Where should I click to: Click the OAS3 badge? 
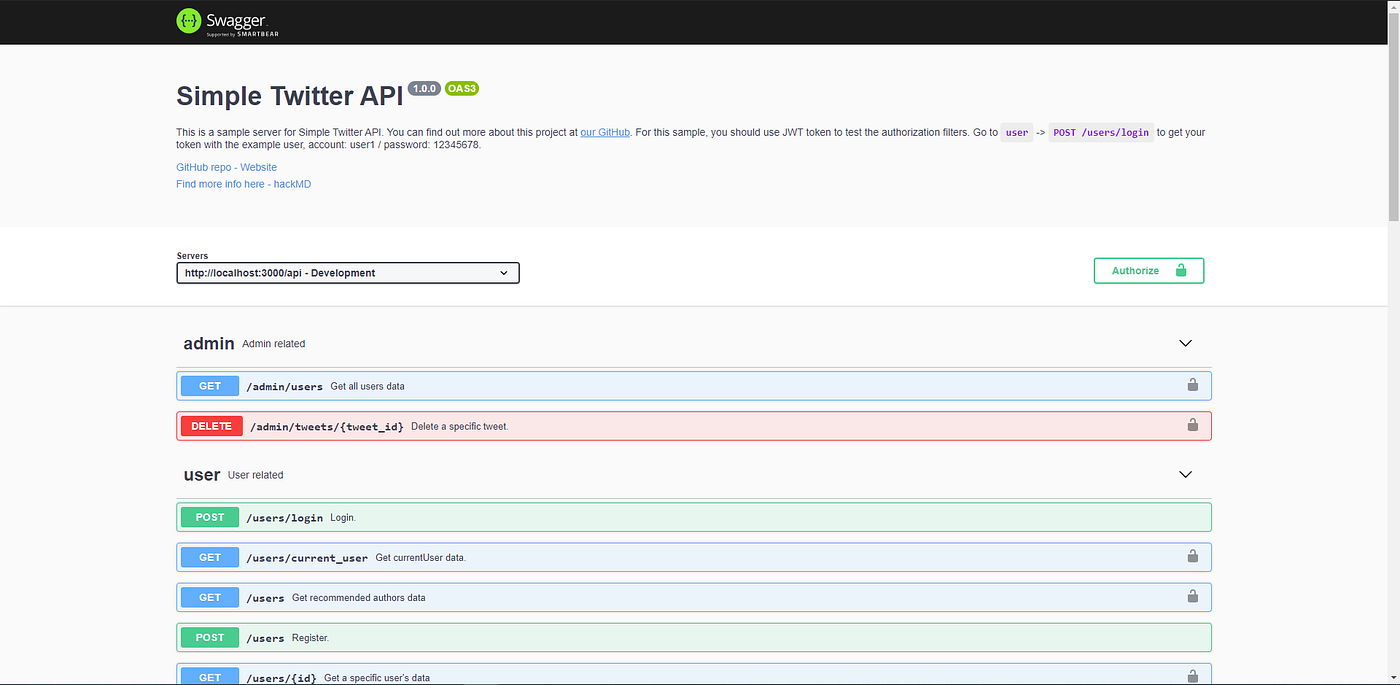point(462,88)
